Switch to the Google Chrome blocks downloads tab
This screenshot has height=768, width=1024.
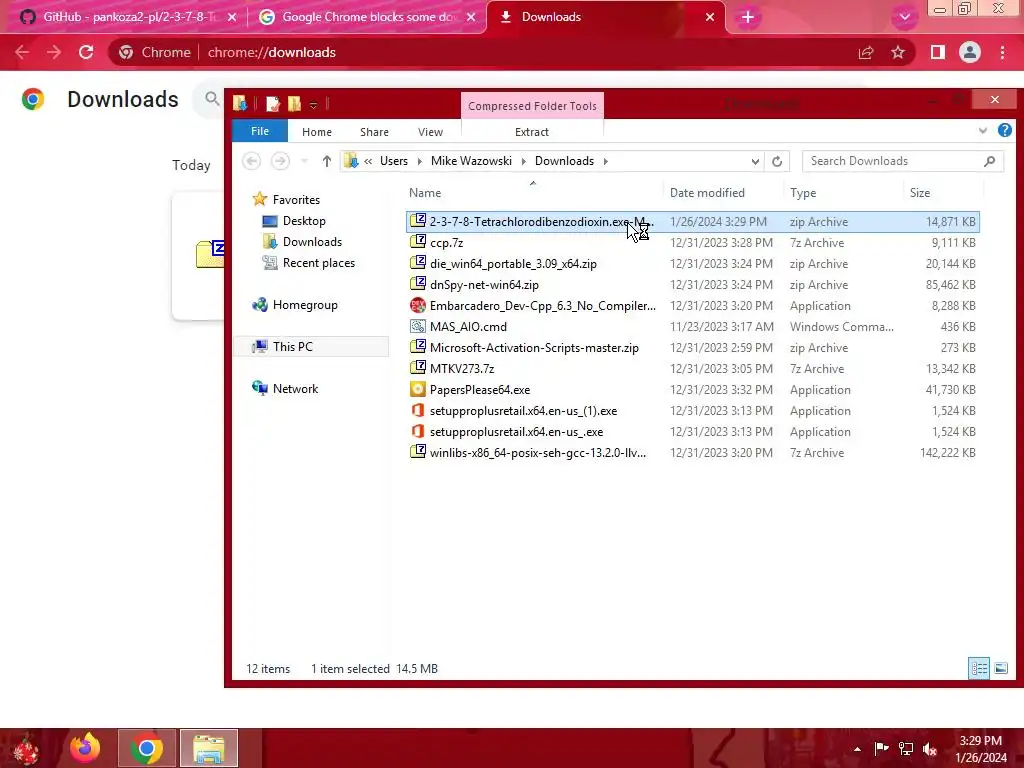pos(368,17)
